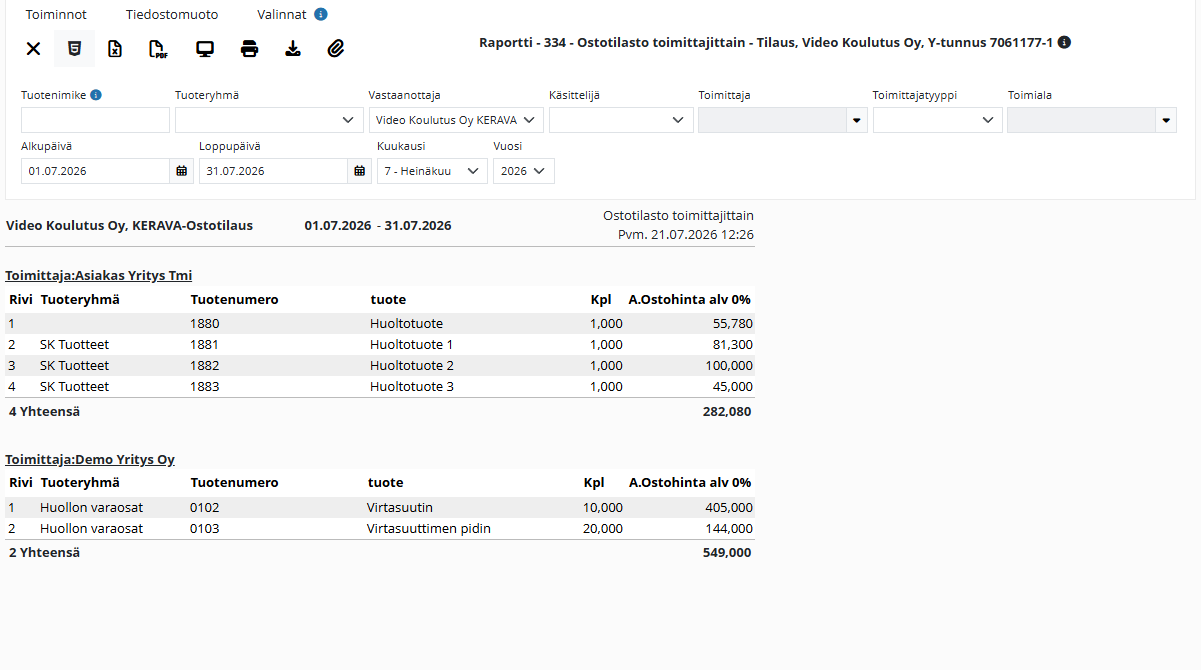Export the report as an Excel file

(115, 48)
